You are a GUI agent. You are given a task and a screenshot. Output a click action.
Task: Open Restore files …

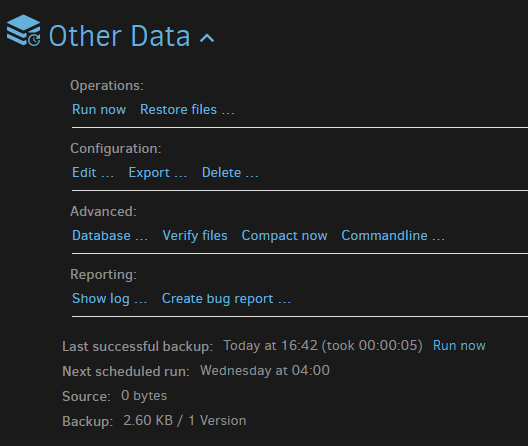(187, 109)
